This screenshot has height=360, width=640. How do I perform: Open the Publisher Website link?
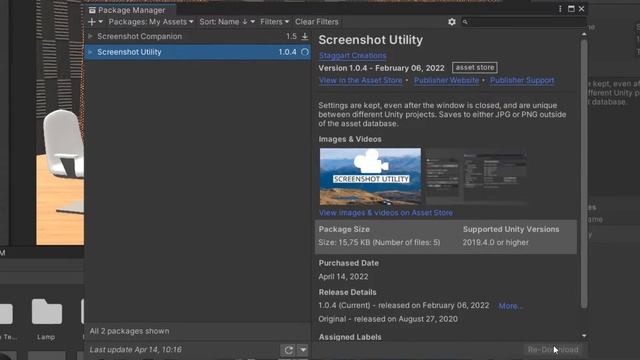click(447, 80)
